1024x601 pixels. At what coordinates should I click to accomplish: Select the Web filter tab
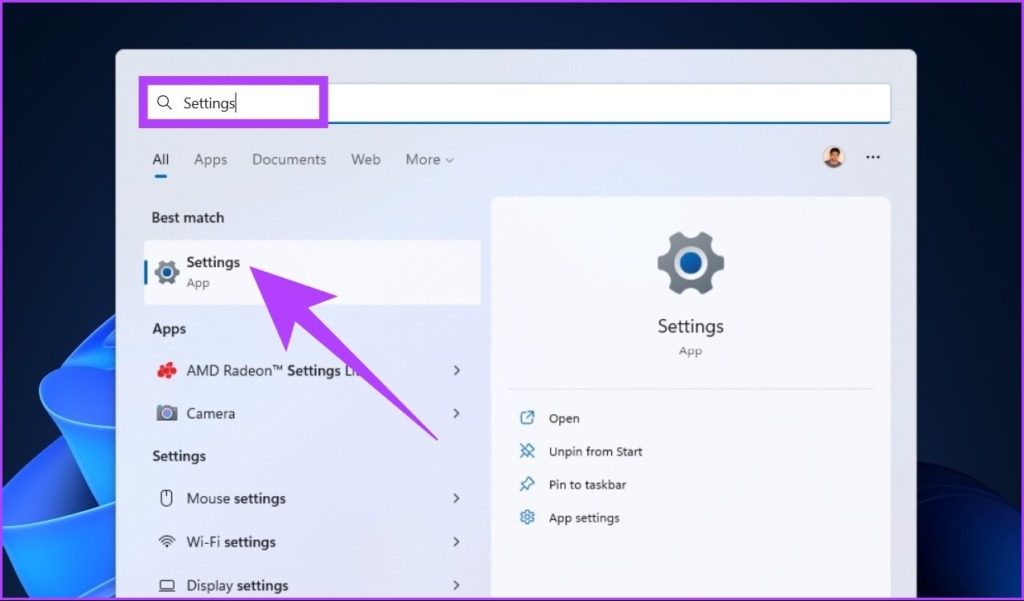[x=365, y=160]
